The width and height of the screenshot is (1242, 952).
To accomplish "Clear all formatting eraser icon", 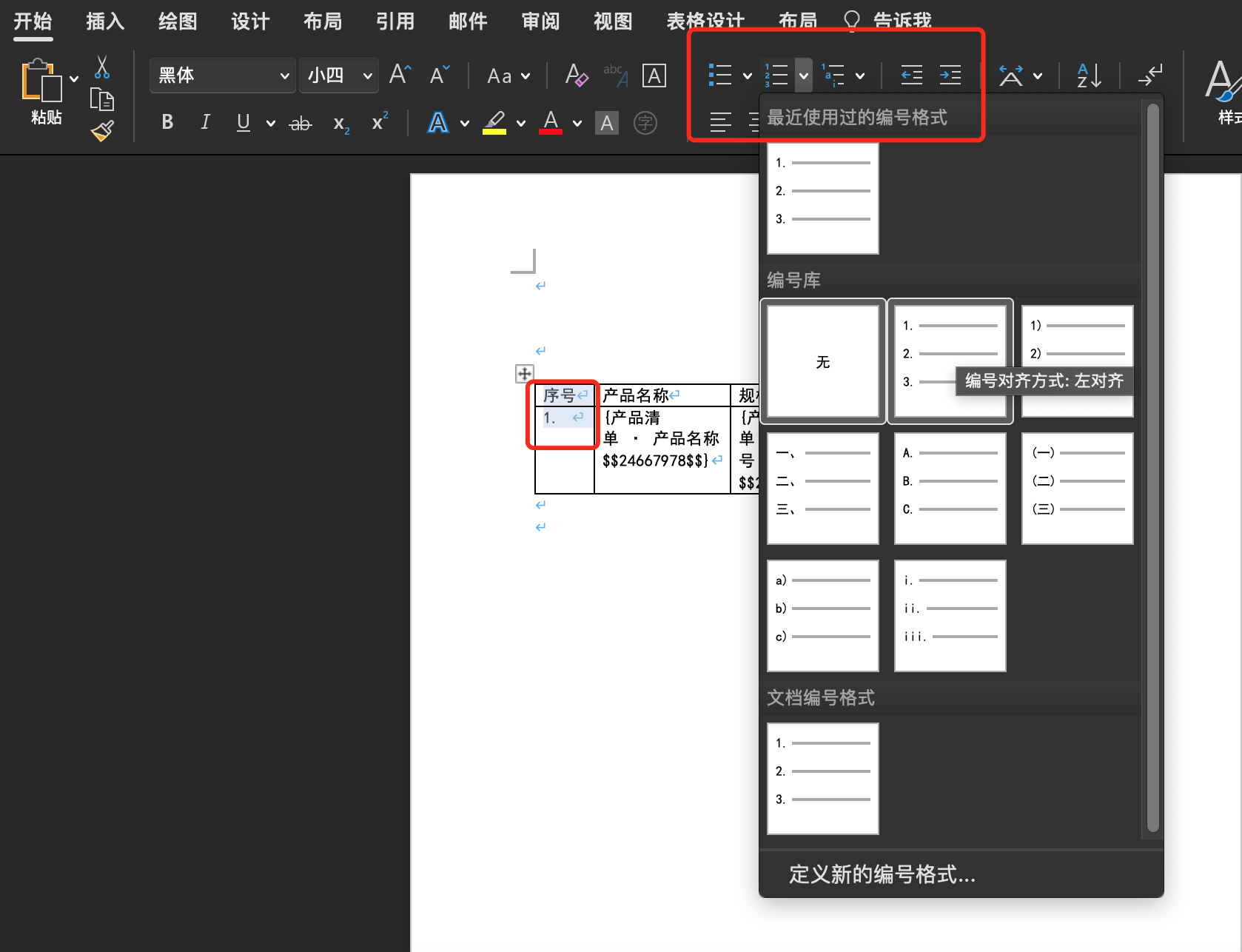I will pyautogui.click(x=577, y=75).
